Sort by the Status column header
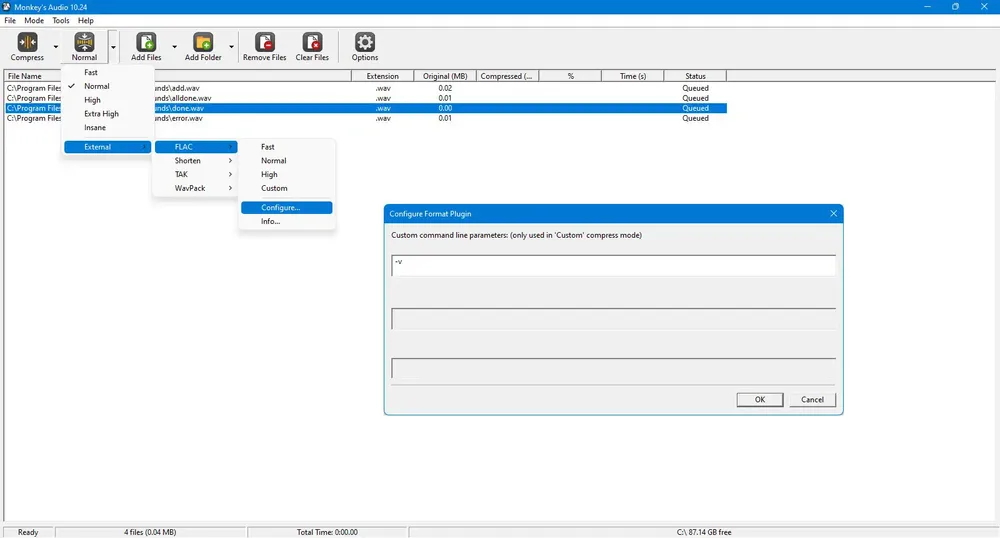Screen dimensions: 1000x538 pyautogui.click(x=695, y=76)
